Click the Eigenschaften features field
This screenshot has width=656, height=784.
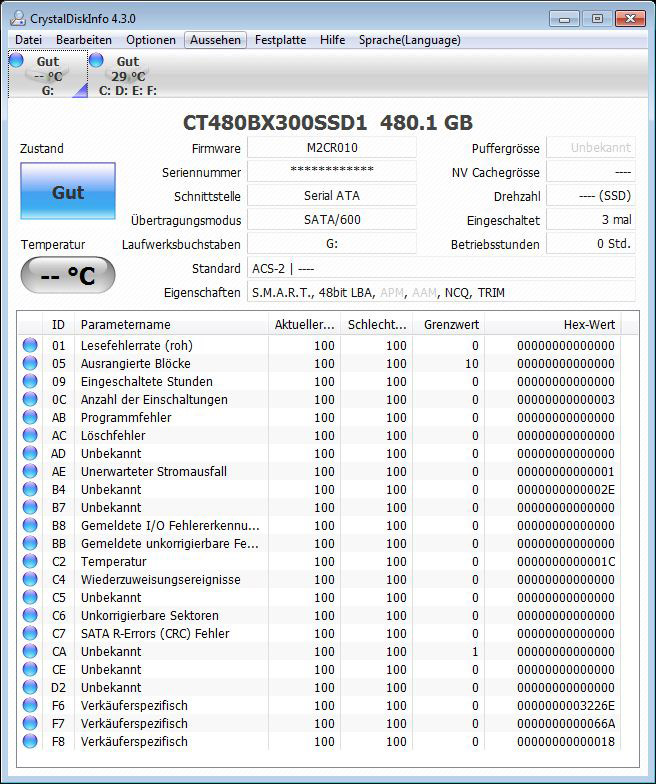pos(442,292)
